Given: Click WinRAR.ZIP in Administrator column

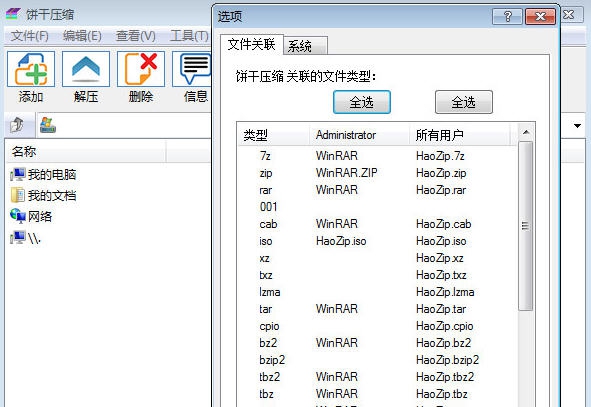Looking at the screenshot, I should (346, 173).
